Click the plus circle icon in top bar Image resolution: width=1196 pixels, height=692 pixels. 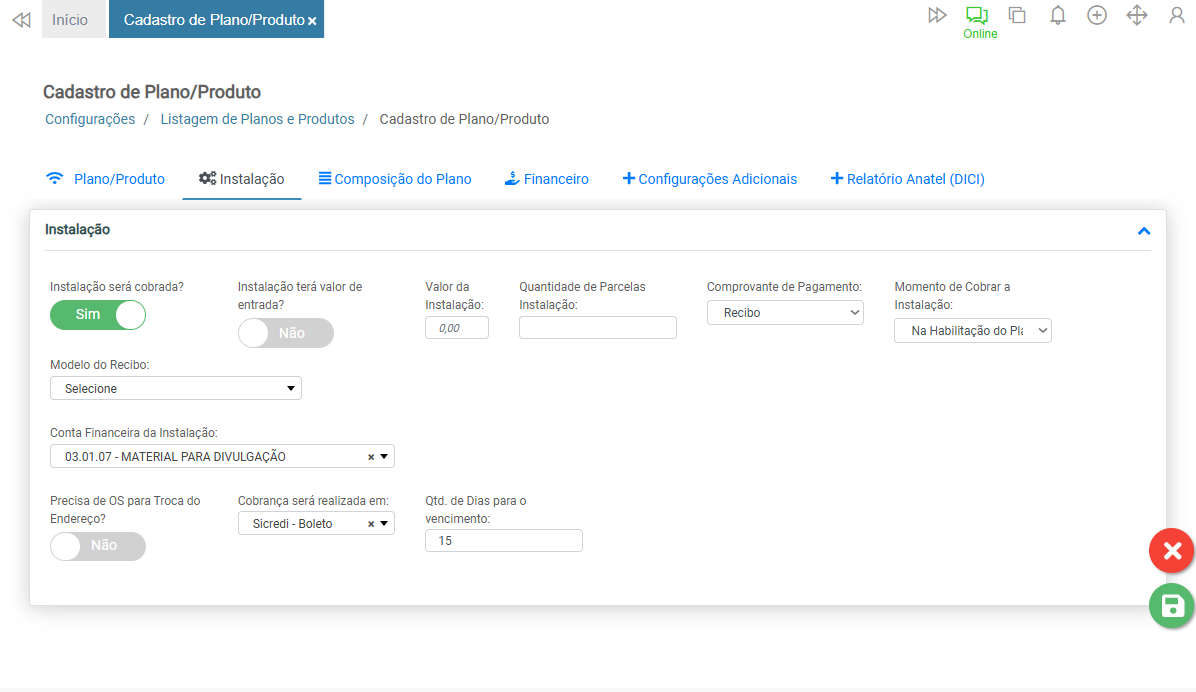coord(1097,16)
